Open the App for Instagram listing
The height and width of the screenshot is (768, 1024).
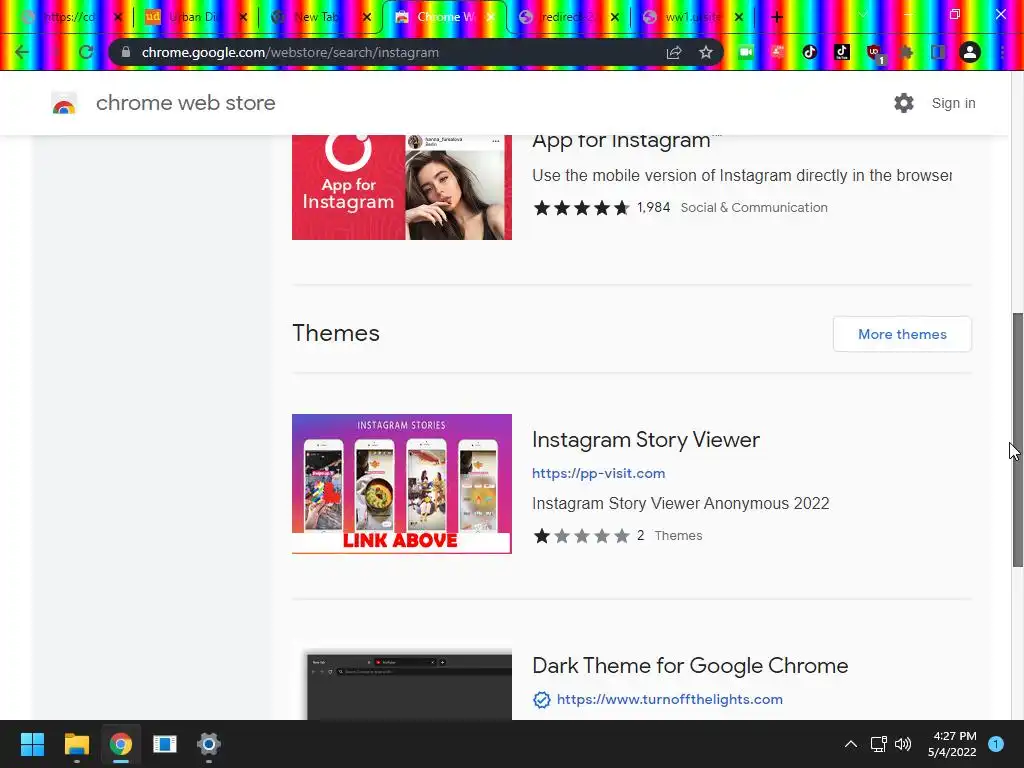tap(620, 140)
